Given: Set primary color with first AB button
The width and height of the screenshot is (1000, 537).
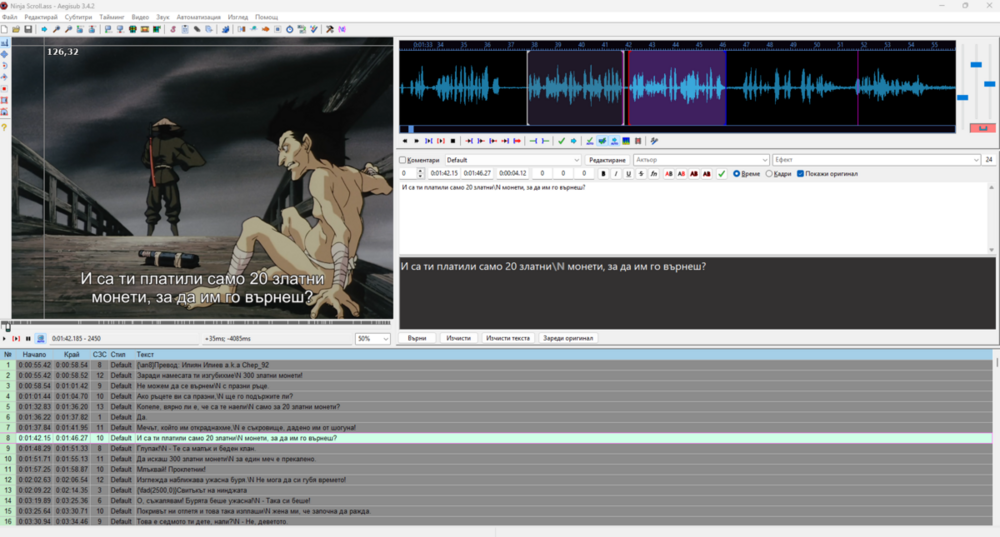Looking at the screenshot, I should [x=669, y=173].
